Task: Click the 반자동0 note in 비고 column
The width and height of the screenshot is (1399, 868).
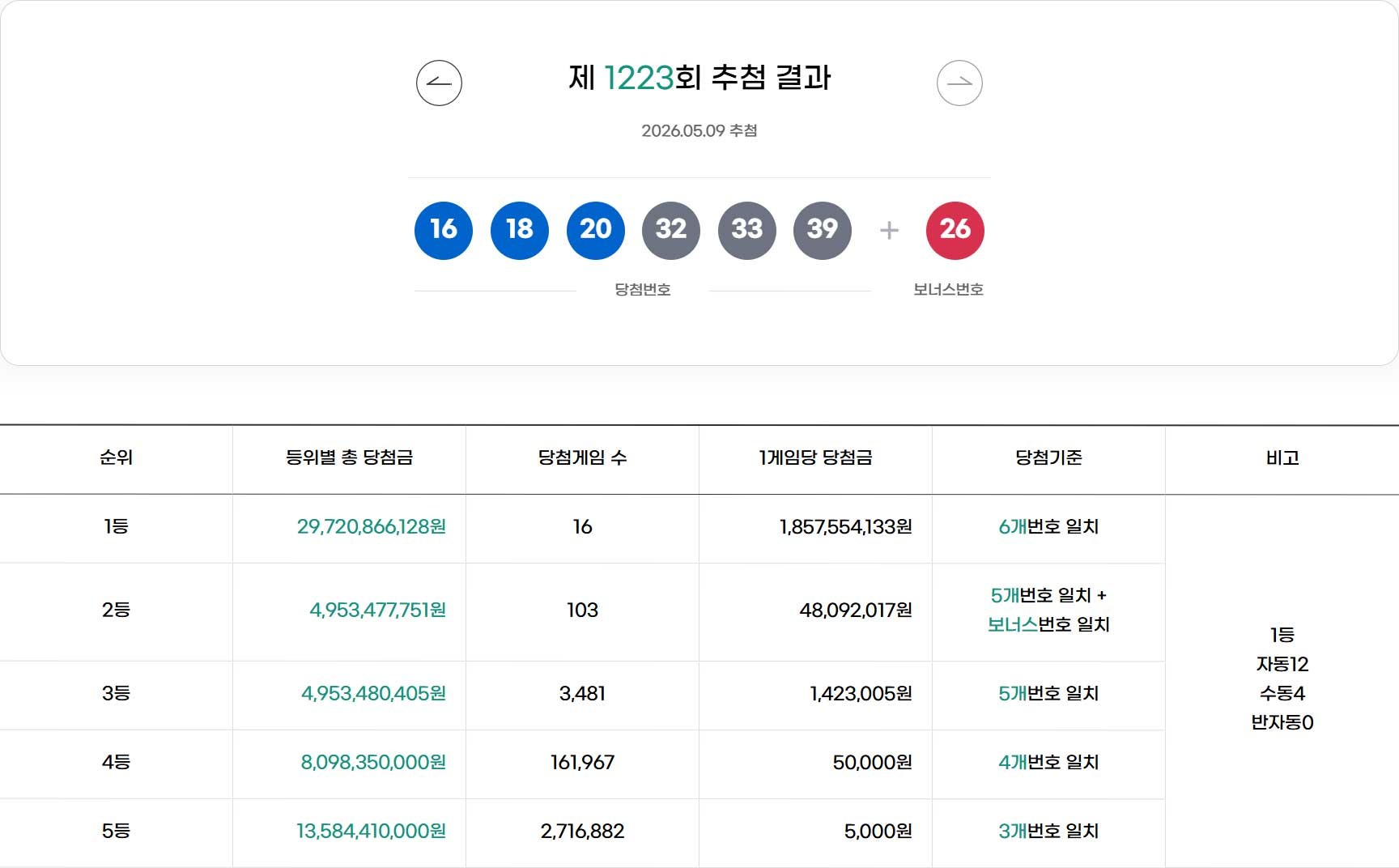Action: [1282, 722]
